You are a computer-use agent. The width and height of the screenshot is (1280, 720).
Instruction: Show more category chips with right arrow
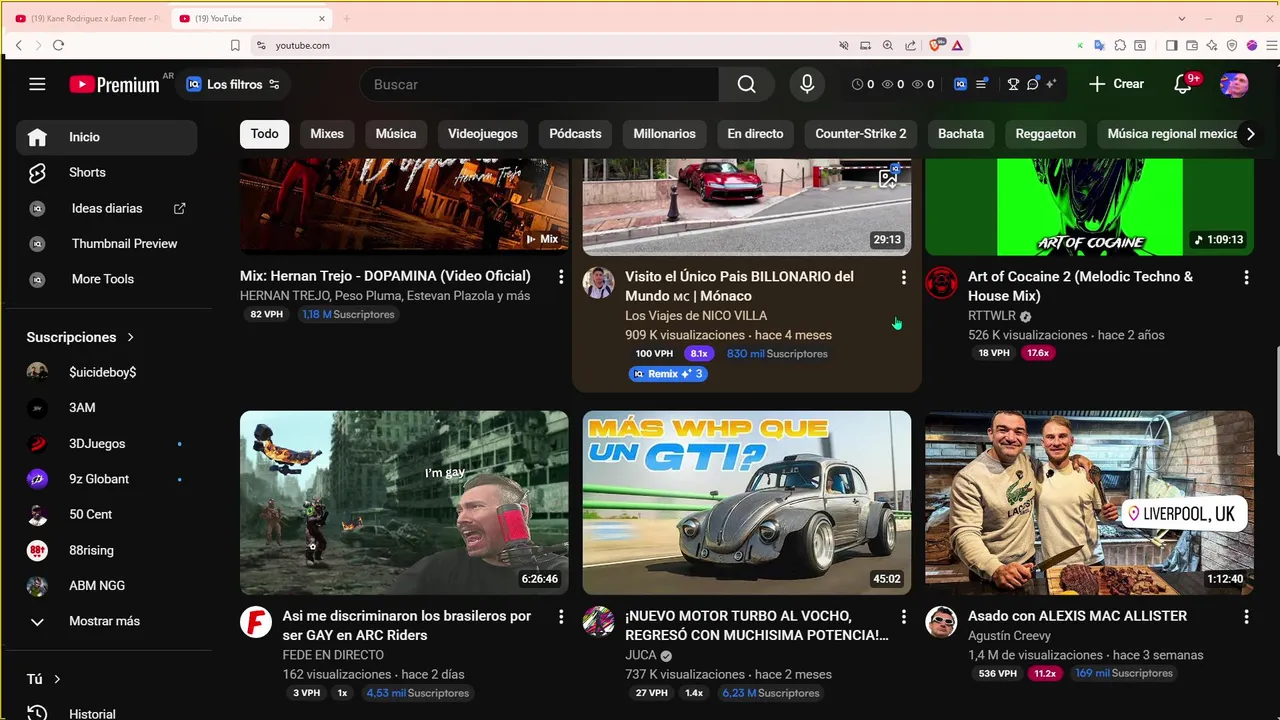(1250, 134)
